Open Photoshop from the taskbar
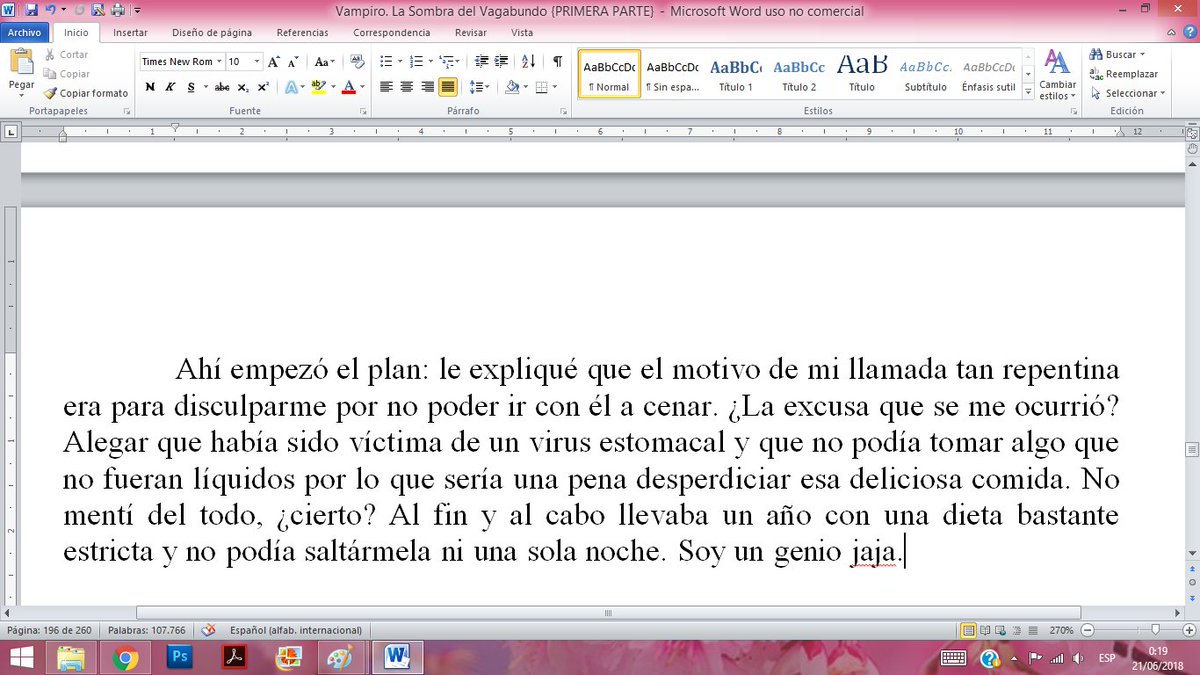This screenshot has height=675, width=1200. [180, 657]
